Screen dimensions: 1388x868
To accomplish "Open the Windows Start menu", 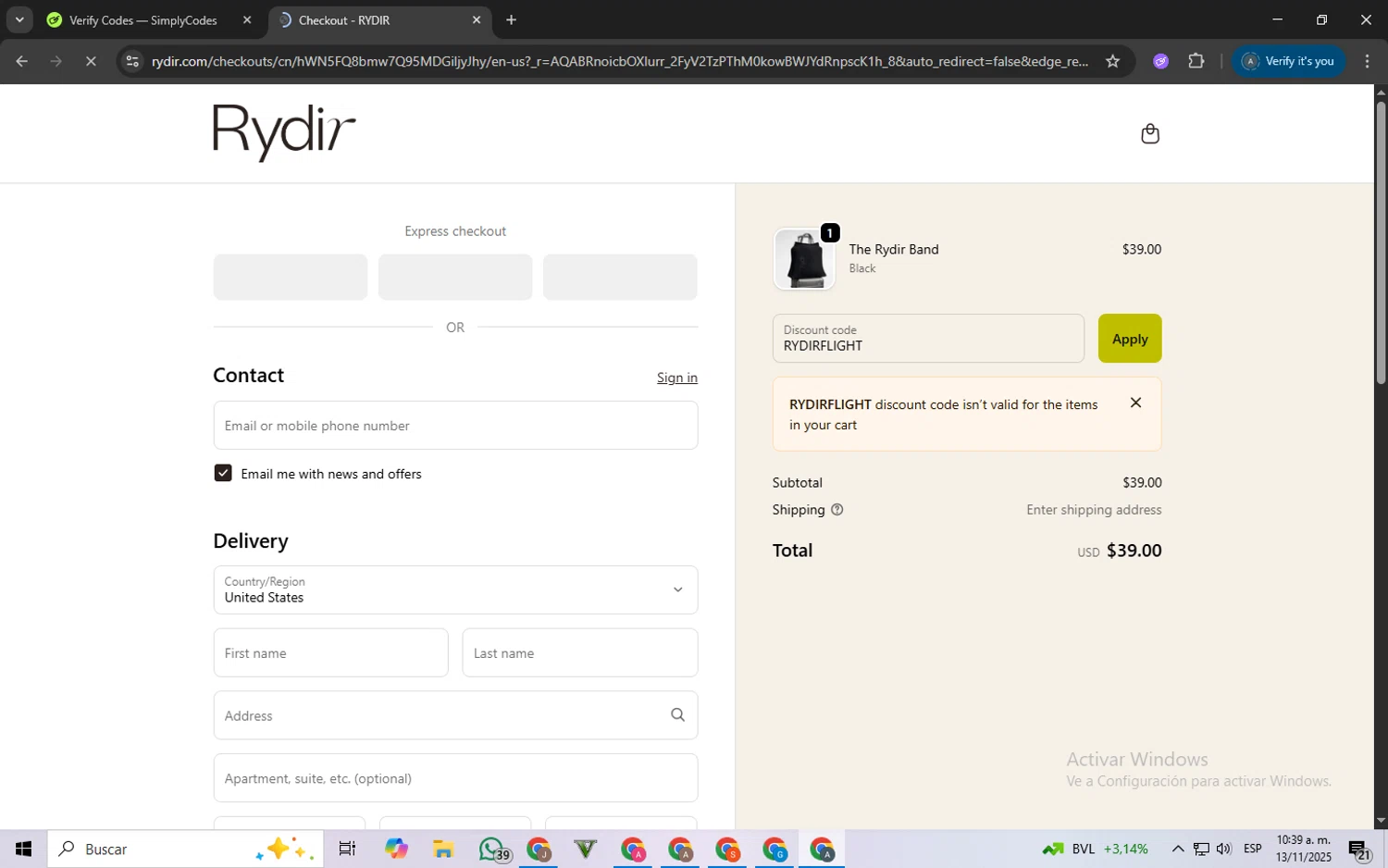I will click(x=23, y=849).
